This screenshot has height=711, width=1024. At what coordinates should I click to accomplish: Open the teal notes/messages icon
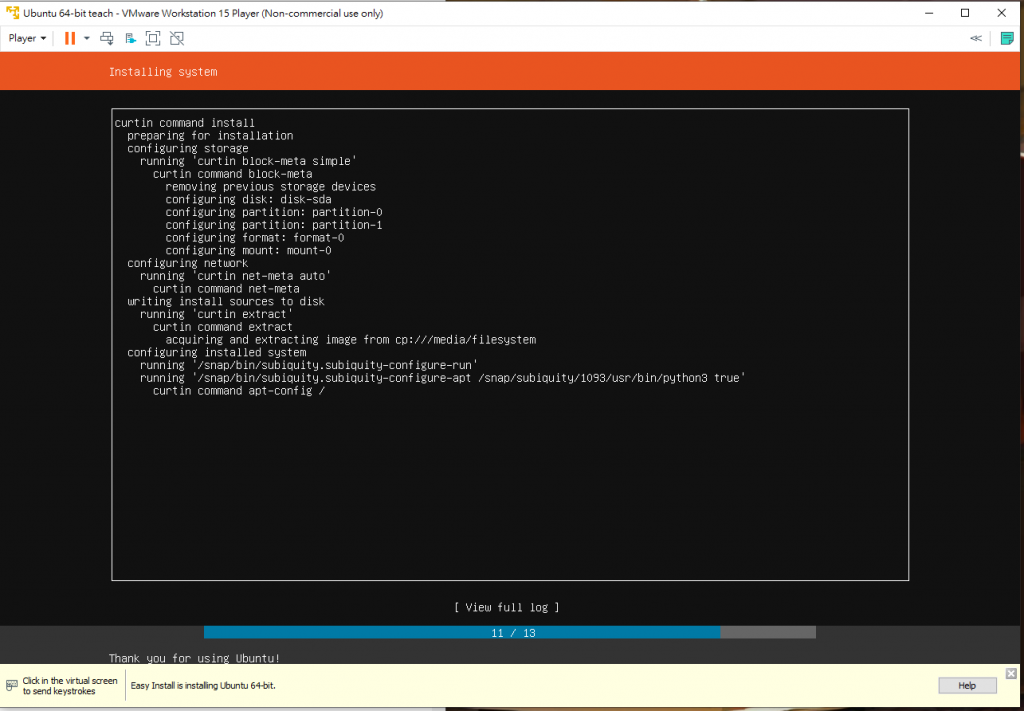(x=1007, y=39)
